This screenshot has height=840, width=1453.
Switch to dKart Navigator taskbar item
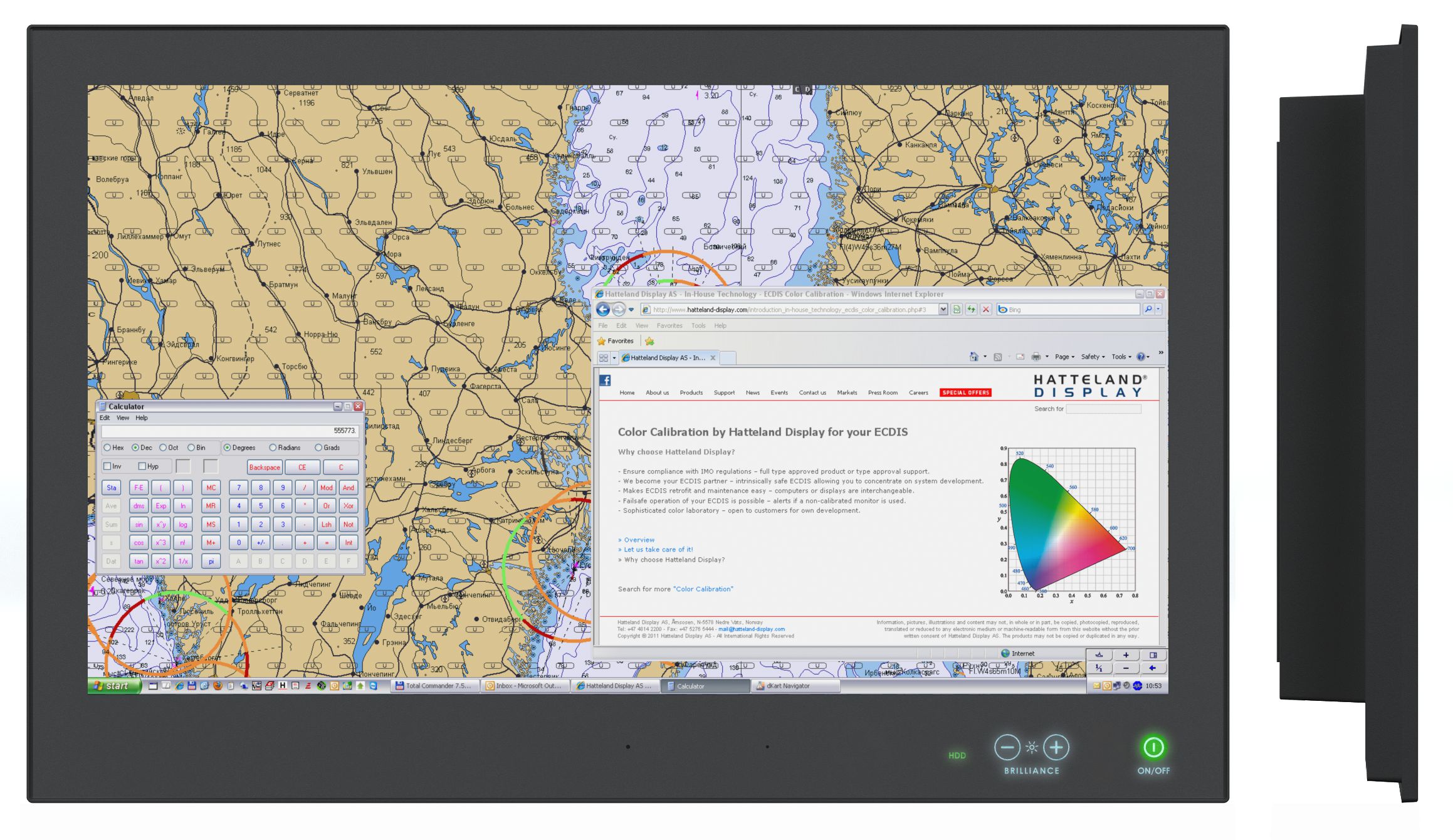click(796, 686)
